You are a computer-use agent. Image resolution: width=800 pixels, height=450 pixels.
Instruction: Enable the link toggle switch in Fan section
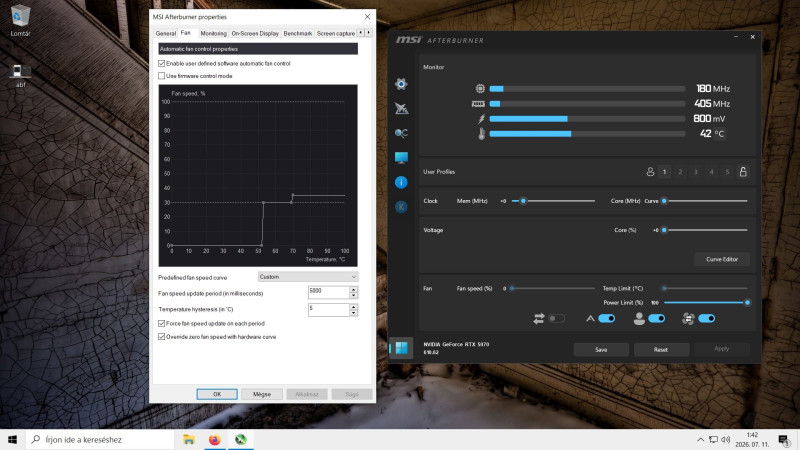coord(557,319)
